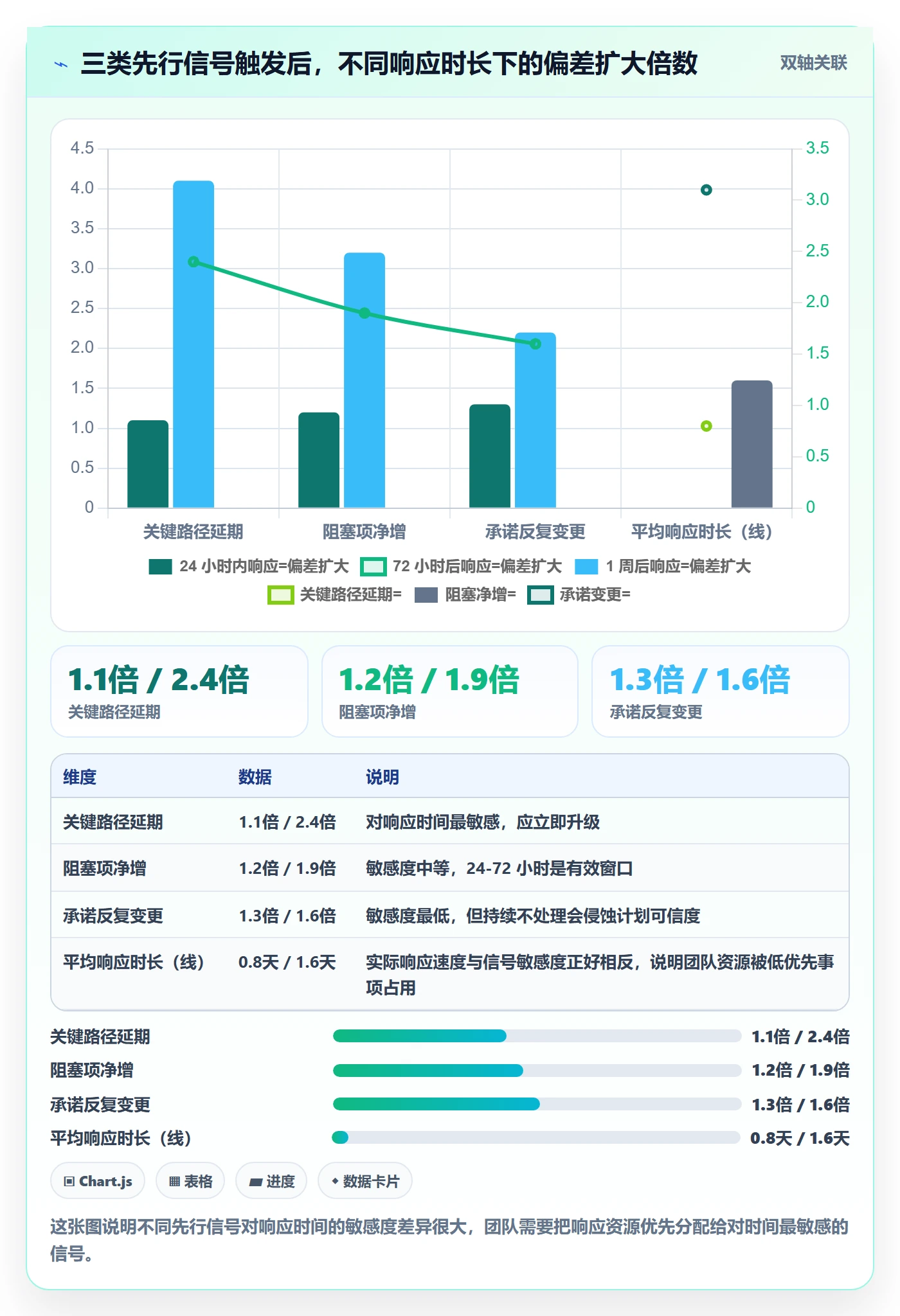Screen dimensions: 900x1316
Task: Toggle the 1 周后响应=偏差扩大 legend item
Action: pos(663,566)
